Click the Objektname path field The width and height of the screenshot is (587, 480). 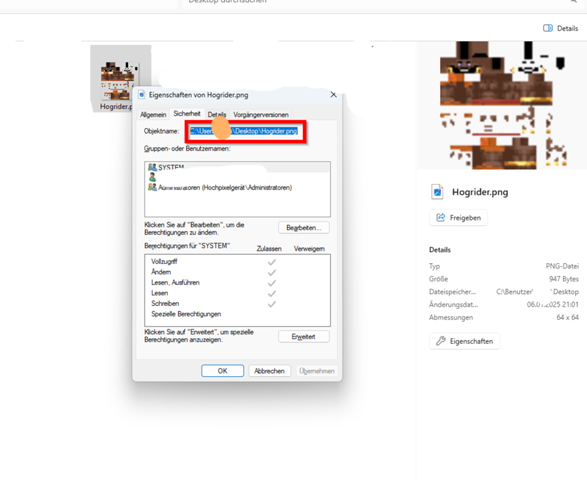pyautogui.click(x=244, y=131)
